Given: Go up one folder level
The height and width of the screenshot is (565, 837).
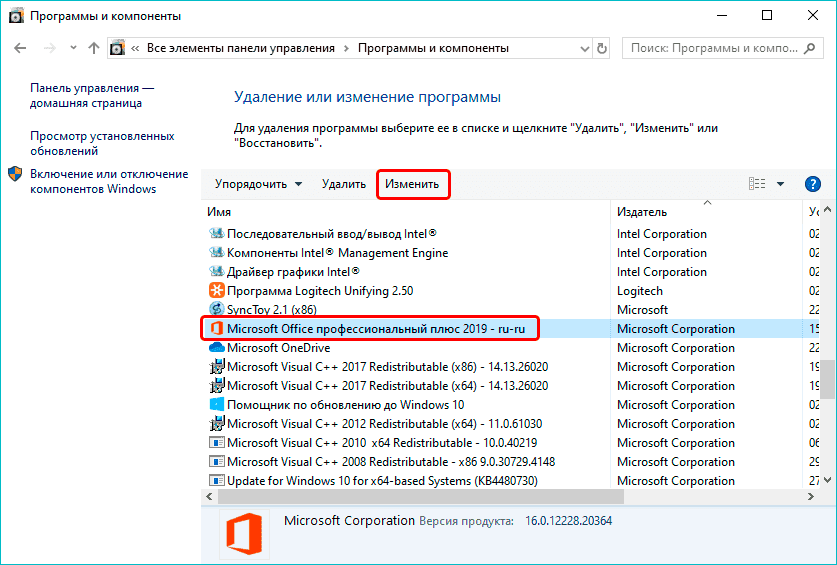Looking at the screenshot, I should 94,48.
